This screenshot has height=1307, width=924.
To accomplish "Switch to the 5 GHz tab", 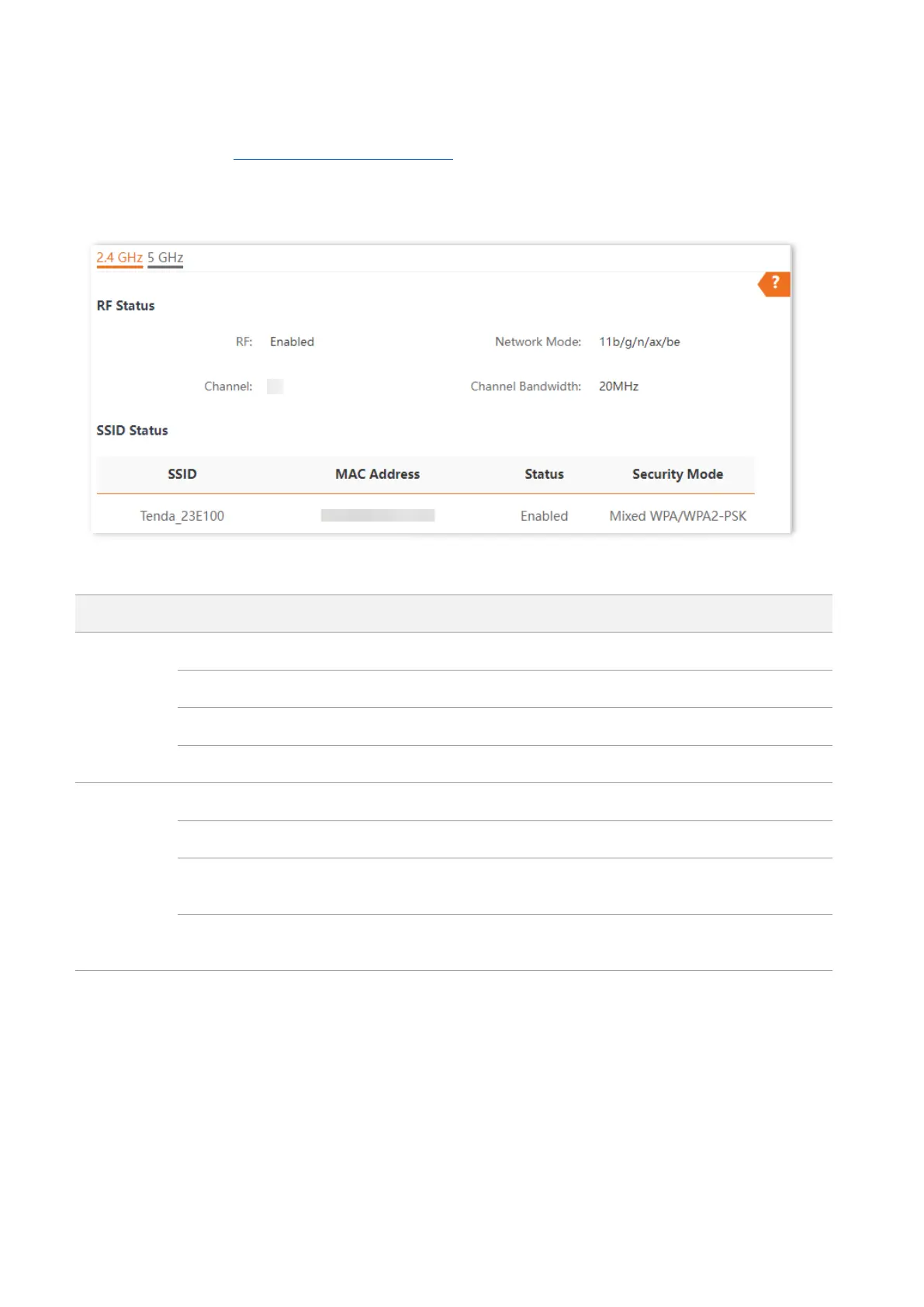I will [165, 258].
